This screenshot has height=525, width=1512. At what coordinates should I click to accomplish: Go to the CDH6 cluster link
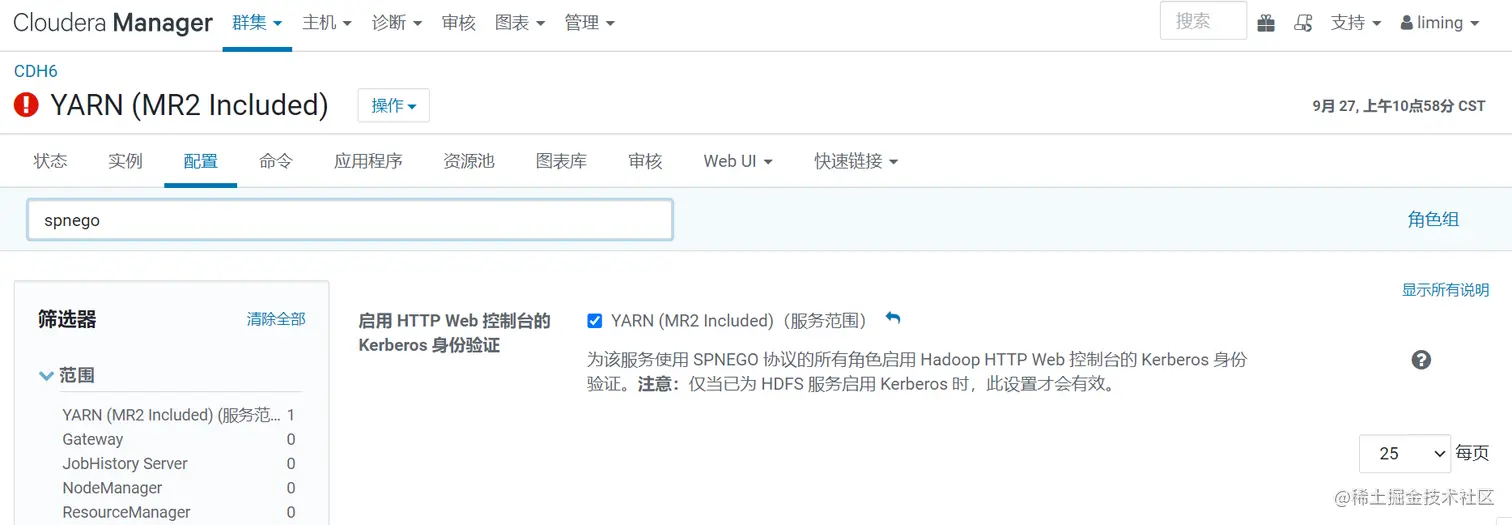[x=36, y=71]
